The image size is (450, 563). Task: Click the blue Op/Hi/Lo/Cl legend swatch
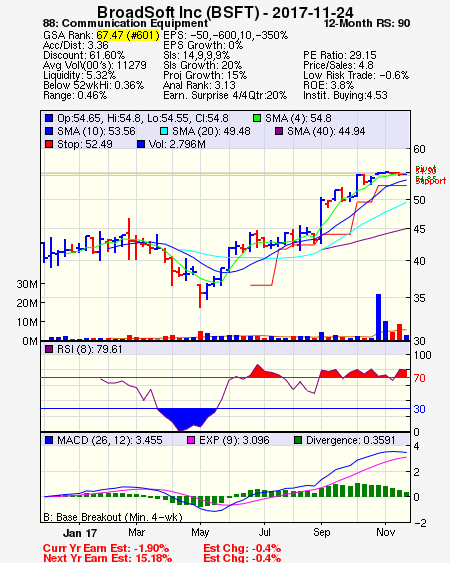(x=49, y=118)
